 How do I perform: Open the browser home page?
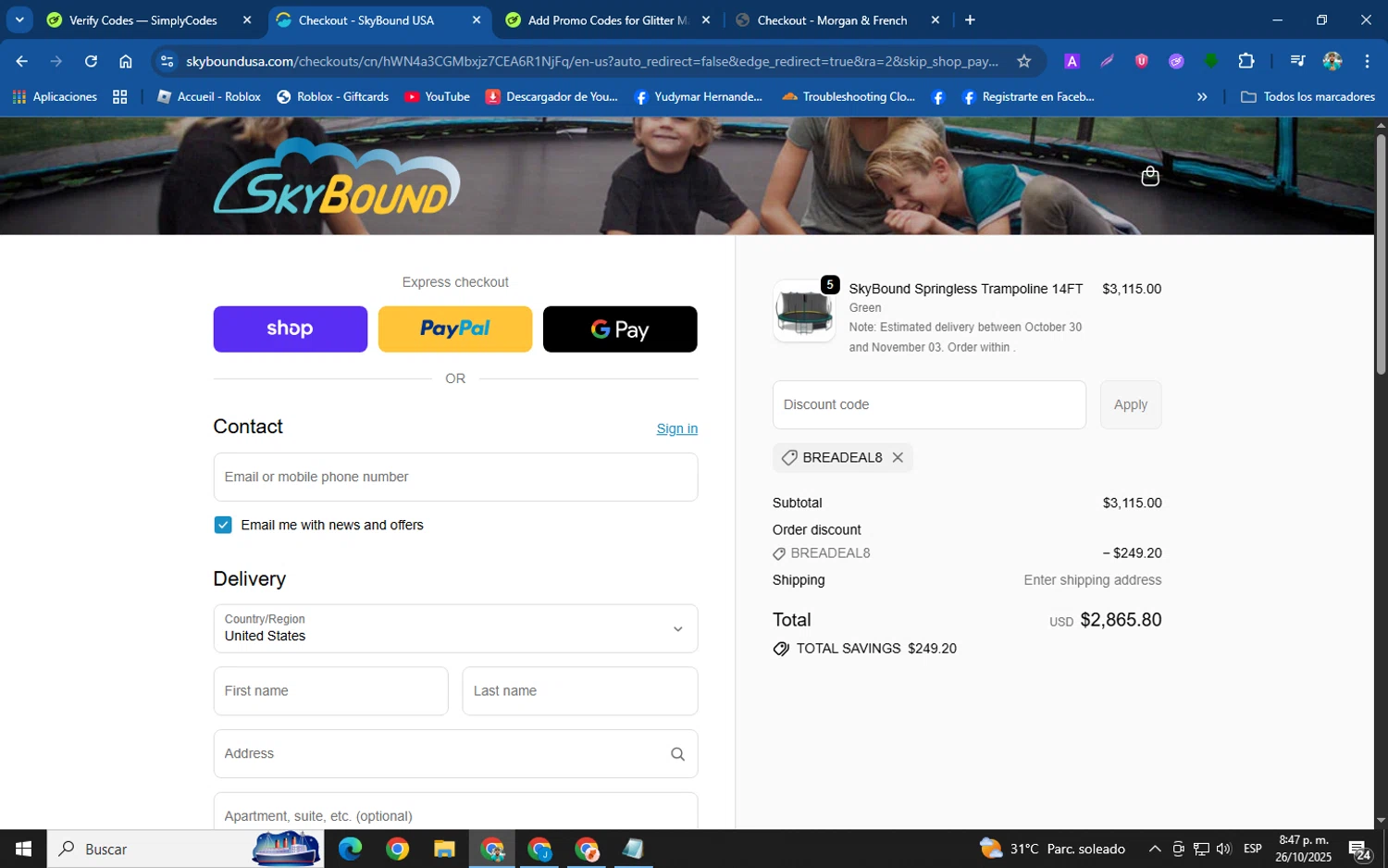pos(126,61)
